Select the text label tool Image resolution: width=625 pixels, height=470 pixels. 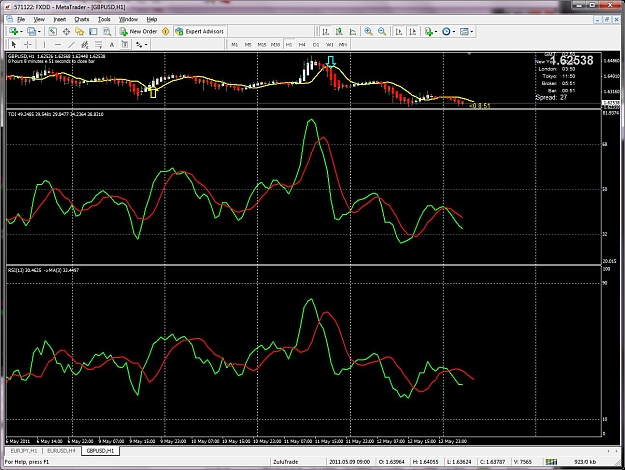[x=125, y=45]
